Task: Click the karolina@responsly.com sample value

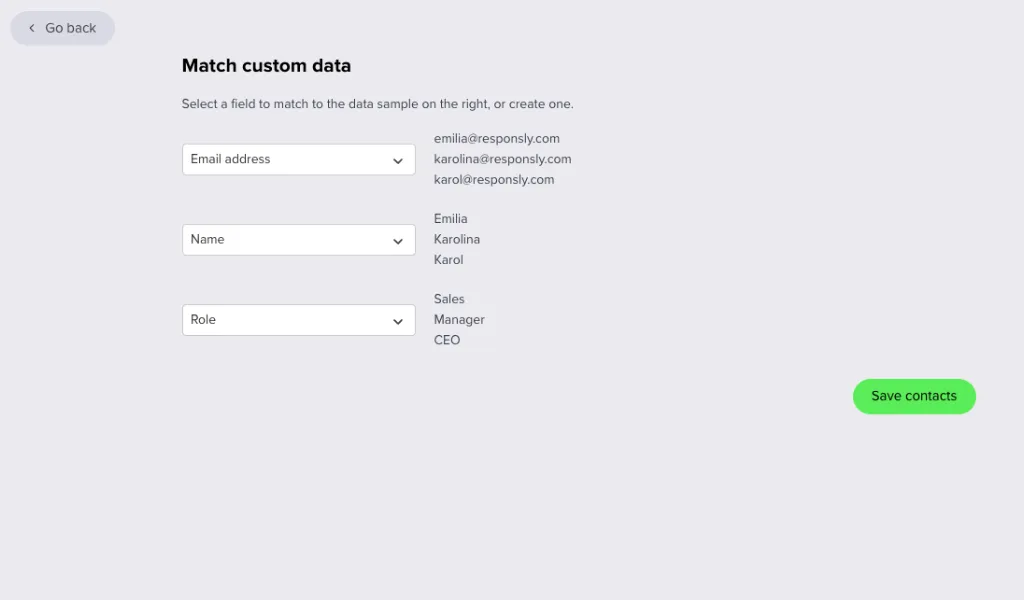Action: (x=502, y=159)
